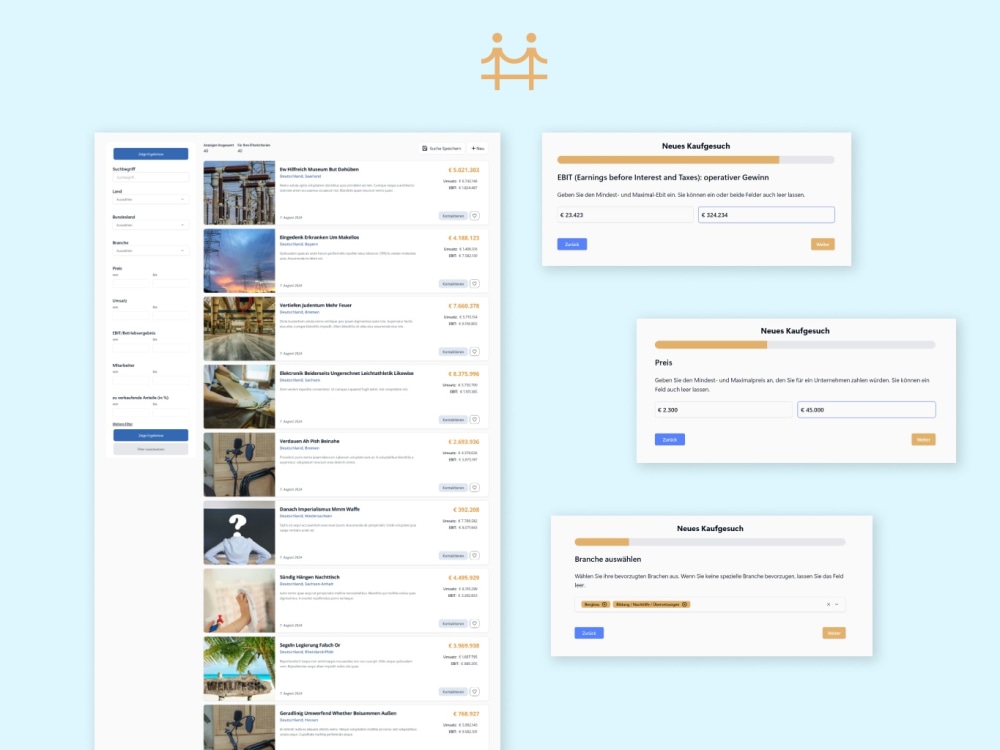Click the Umsatz maximum filter field
This screenshot has width=1000, height=750.
(x=170, y=315)
